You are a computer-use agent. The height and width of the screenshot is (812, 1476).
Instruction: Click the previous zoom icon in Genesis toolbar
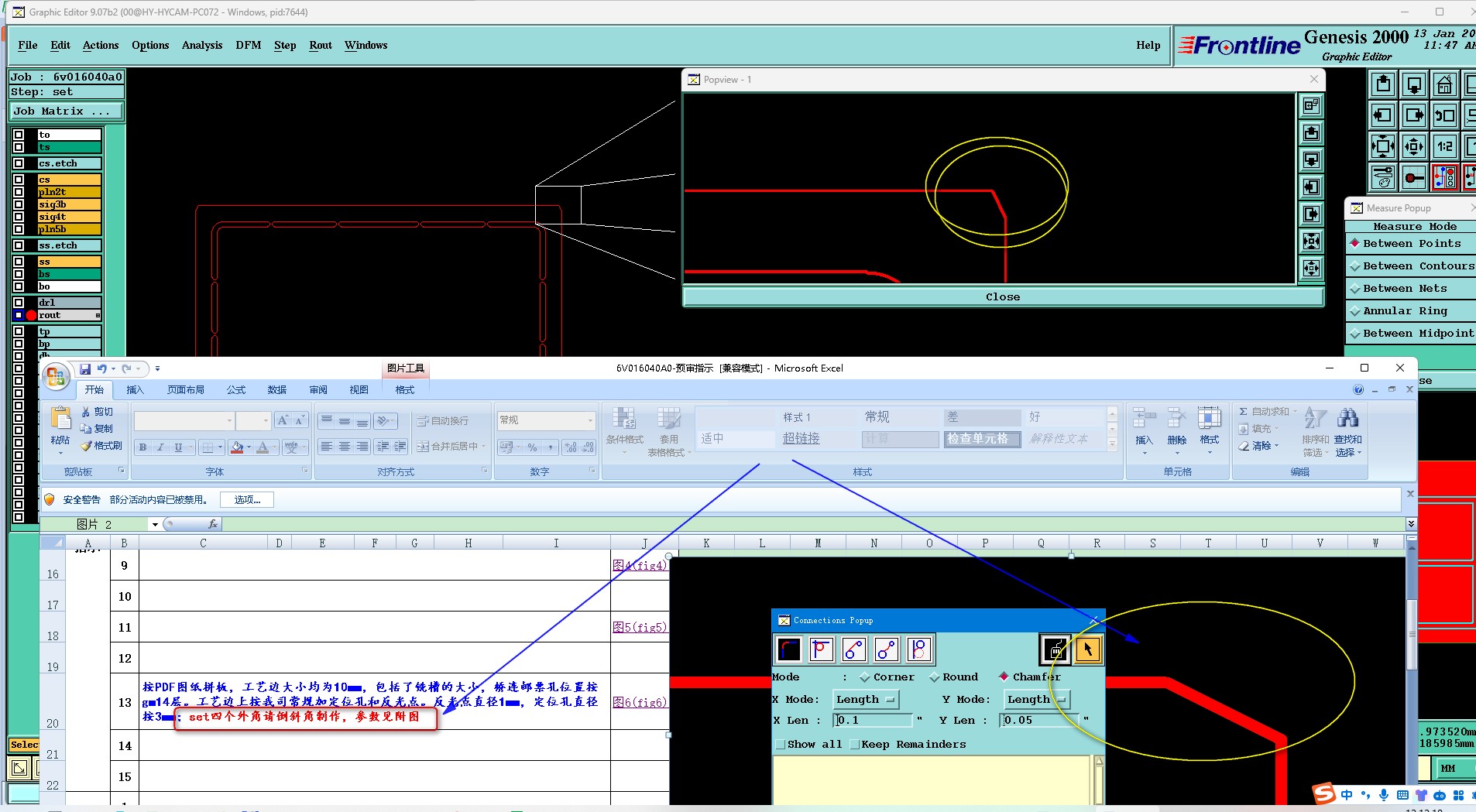pyautogui.click(x=1444, y=115)
